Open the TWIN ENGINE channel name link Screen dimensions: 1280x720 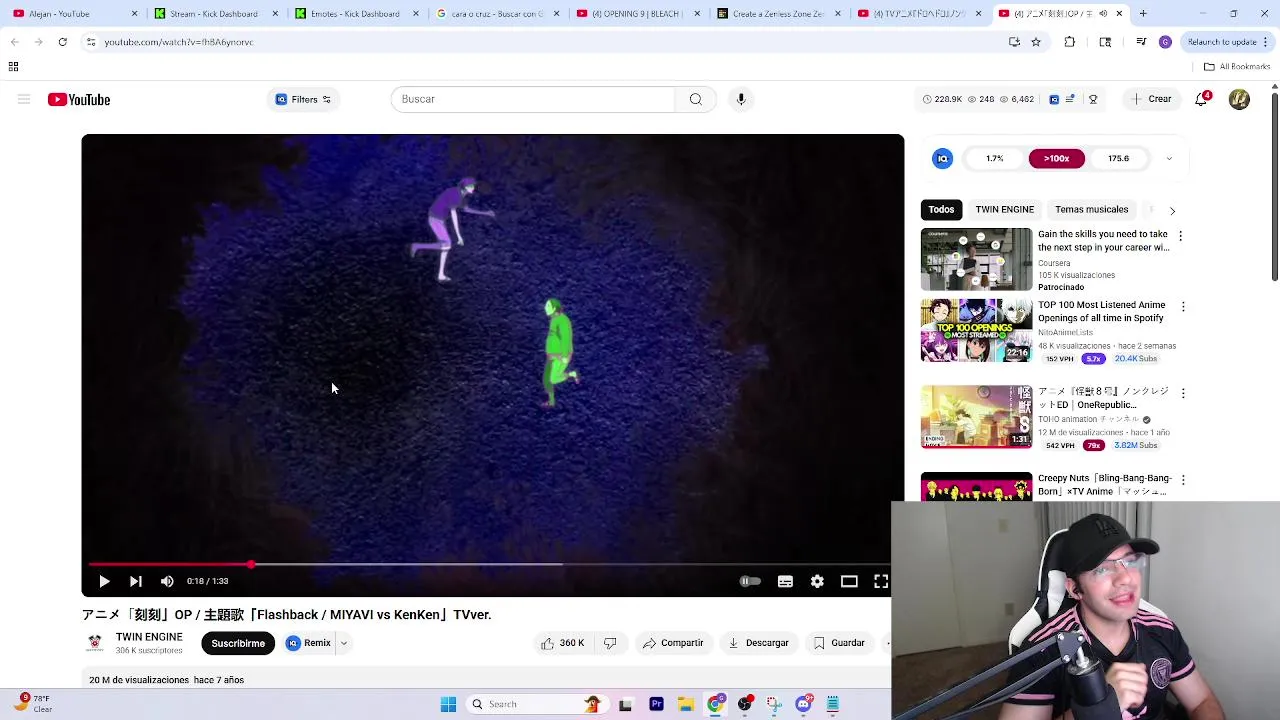coord(149,637)
